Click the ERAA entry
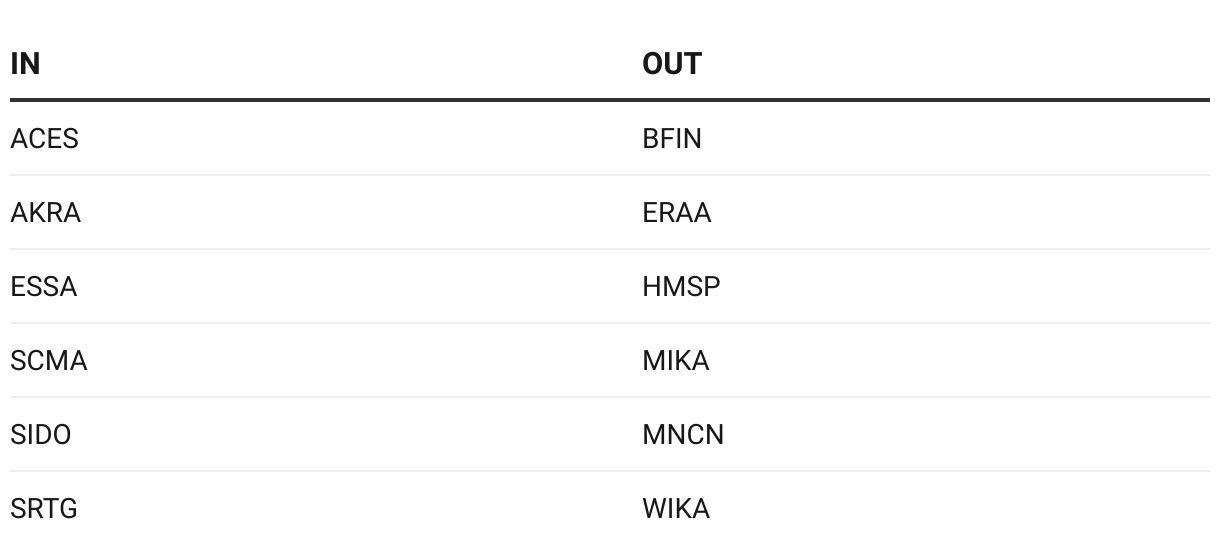The image size is (1220, 554). point(677,213)
